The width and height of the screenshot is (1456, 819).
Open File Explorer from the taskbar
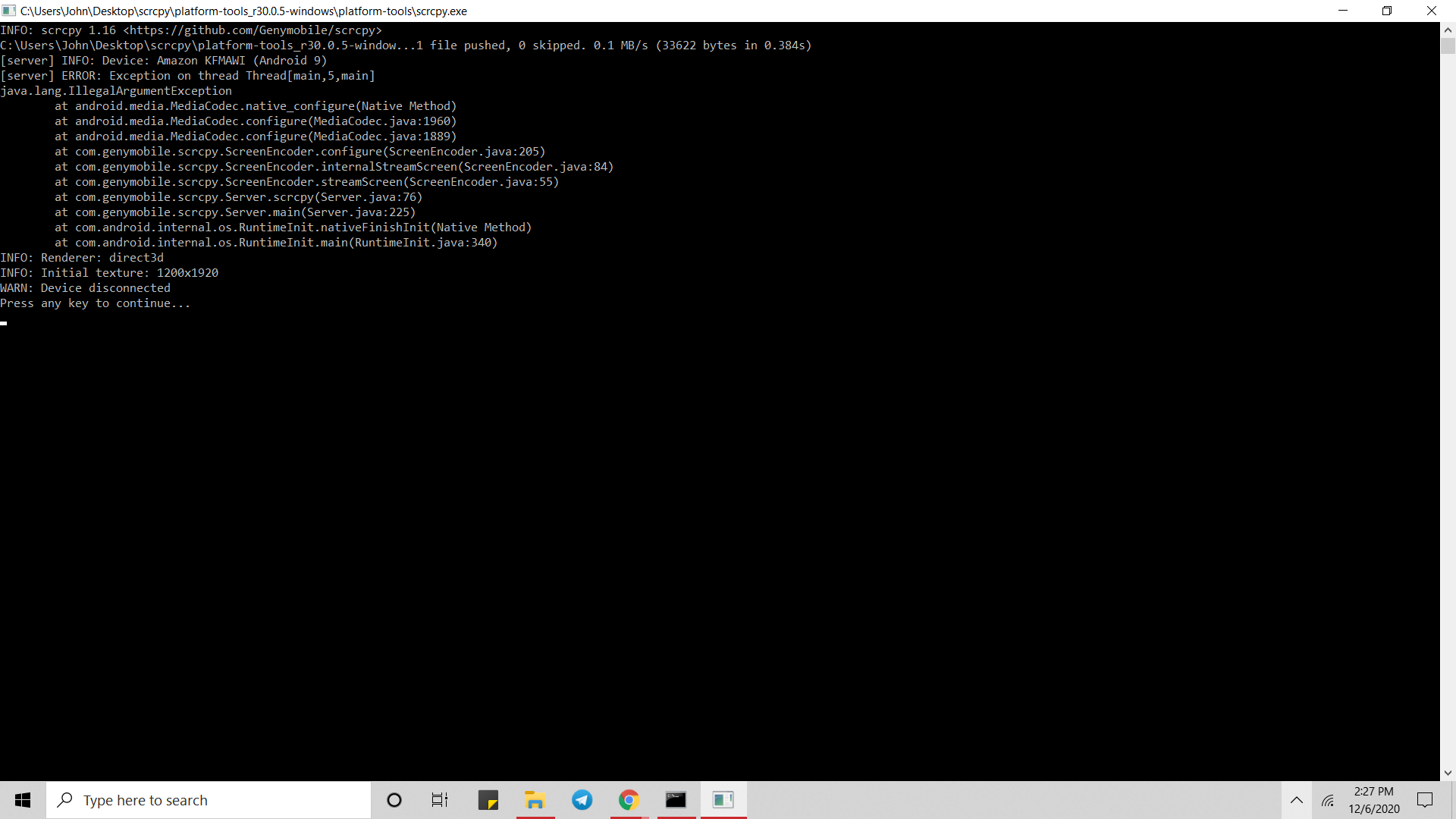[x=535, y=800]
